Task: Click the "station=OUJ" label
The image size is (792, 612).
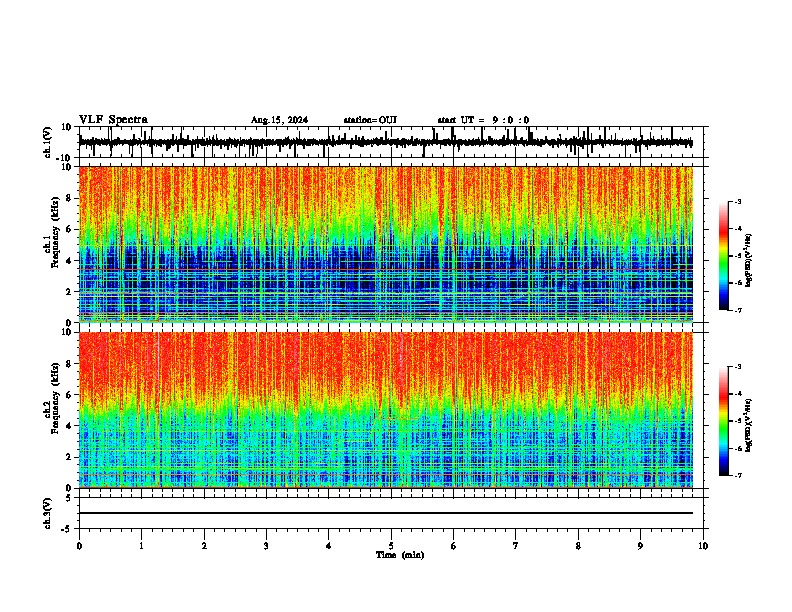Action: (x=370, y=120)
